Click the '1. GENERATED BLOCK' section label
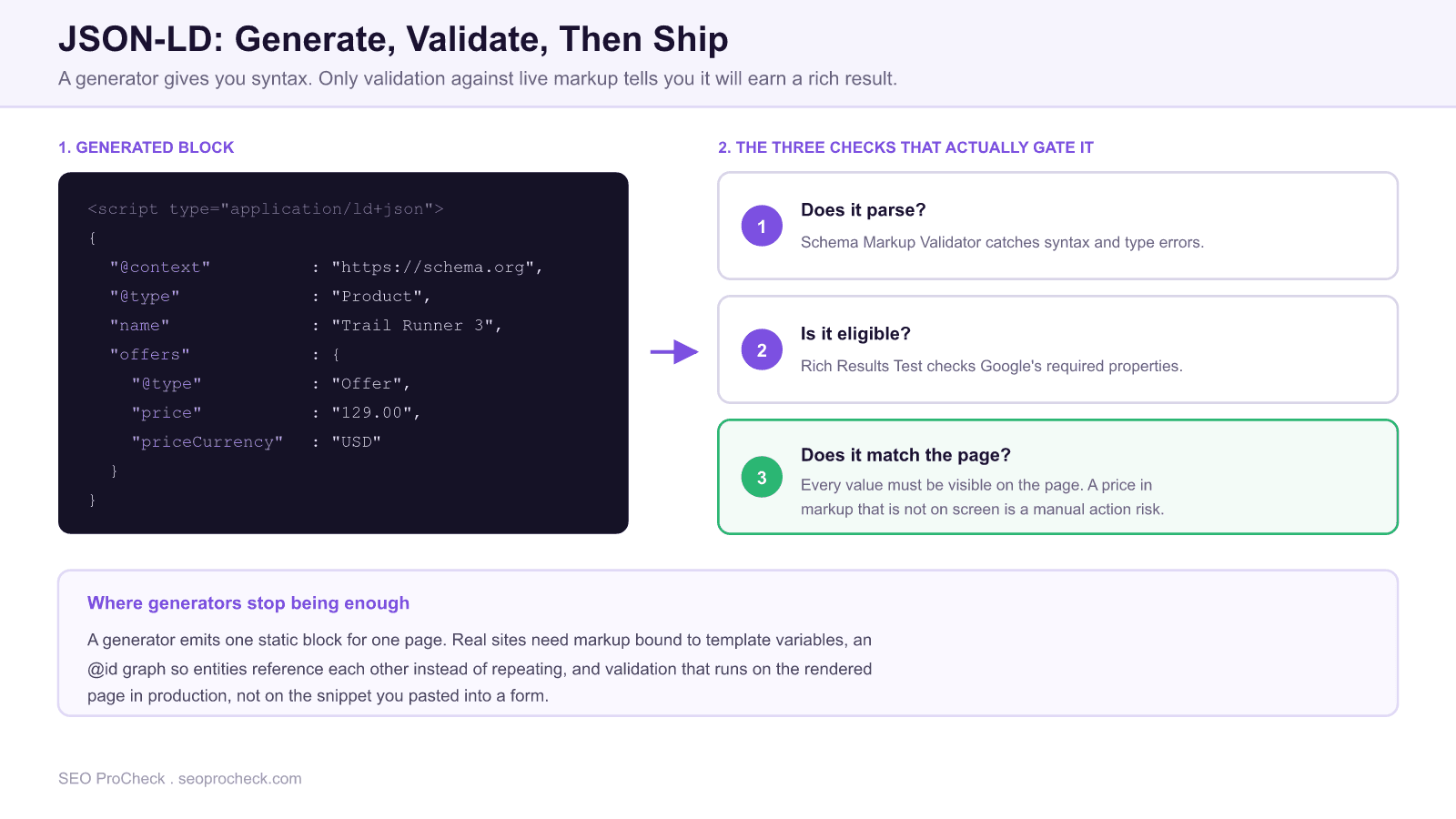This screenshot has width=1456, height=819. 147,147
